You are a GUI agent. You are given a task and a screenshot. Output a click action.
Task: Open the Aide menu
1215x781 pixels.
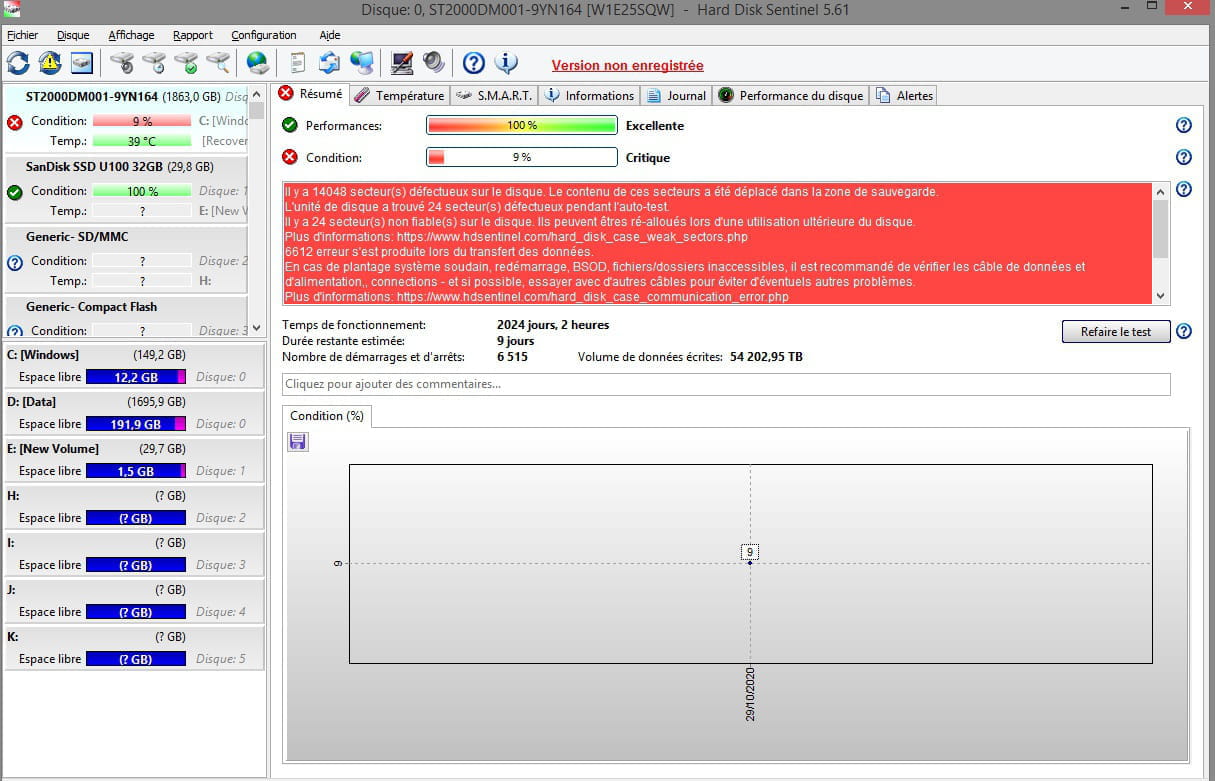click(x=330, y=35)
